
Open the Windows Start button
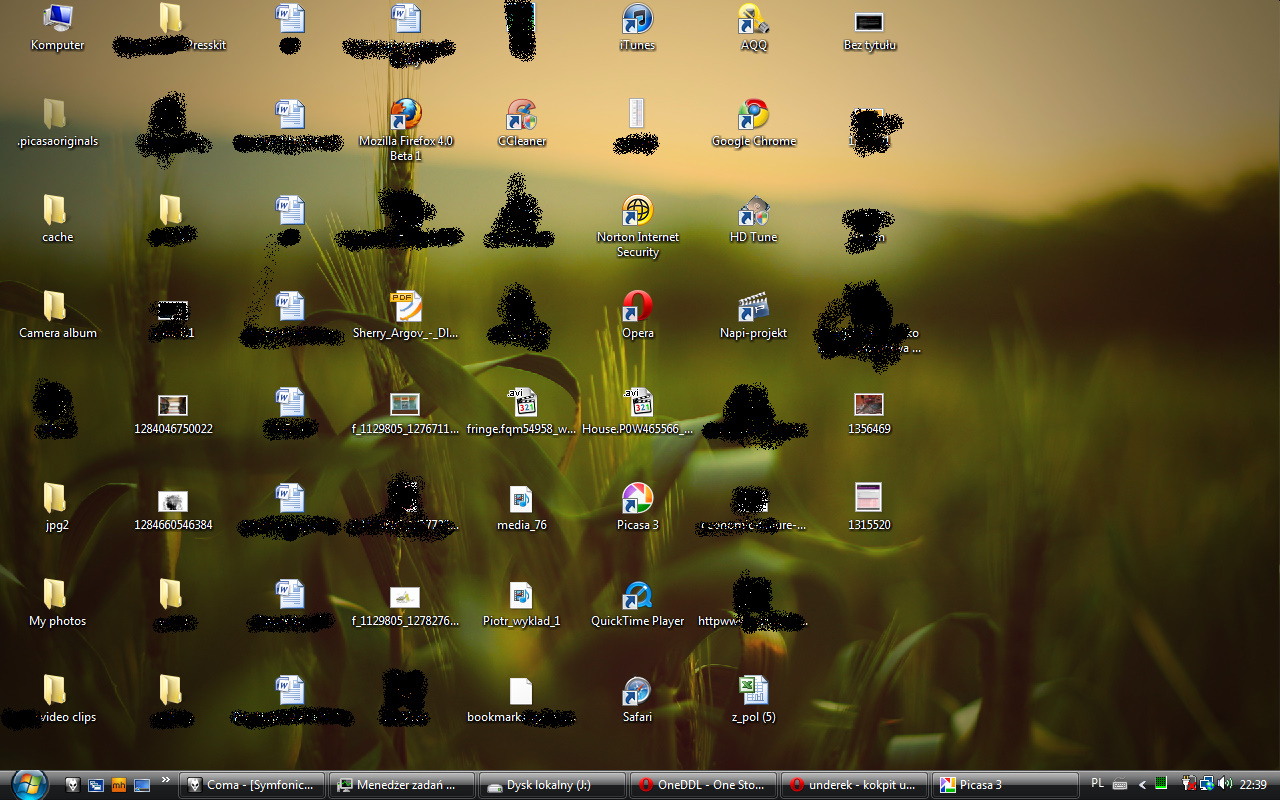(28, 784)
